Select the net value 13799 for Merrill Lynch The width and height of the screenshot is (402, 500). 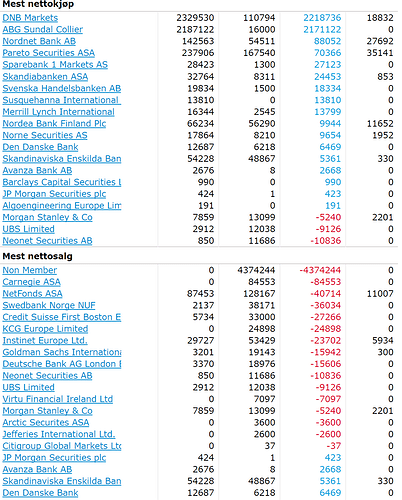[328, 112]
